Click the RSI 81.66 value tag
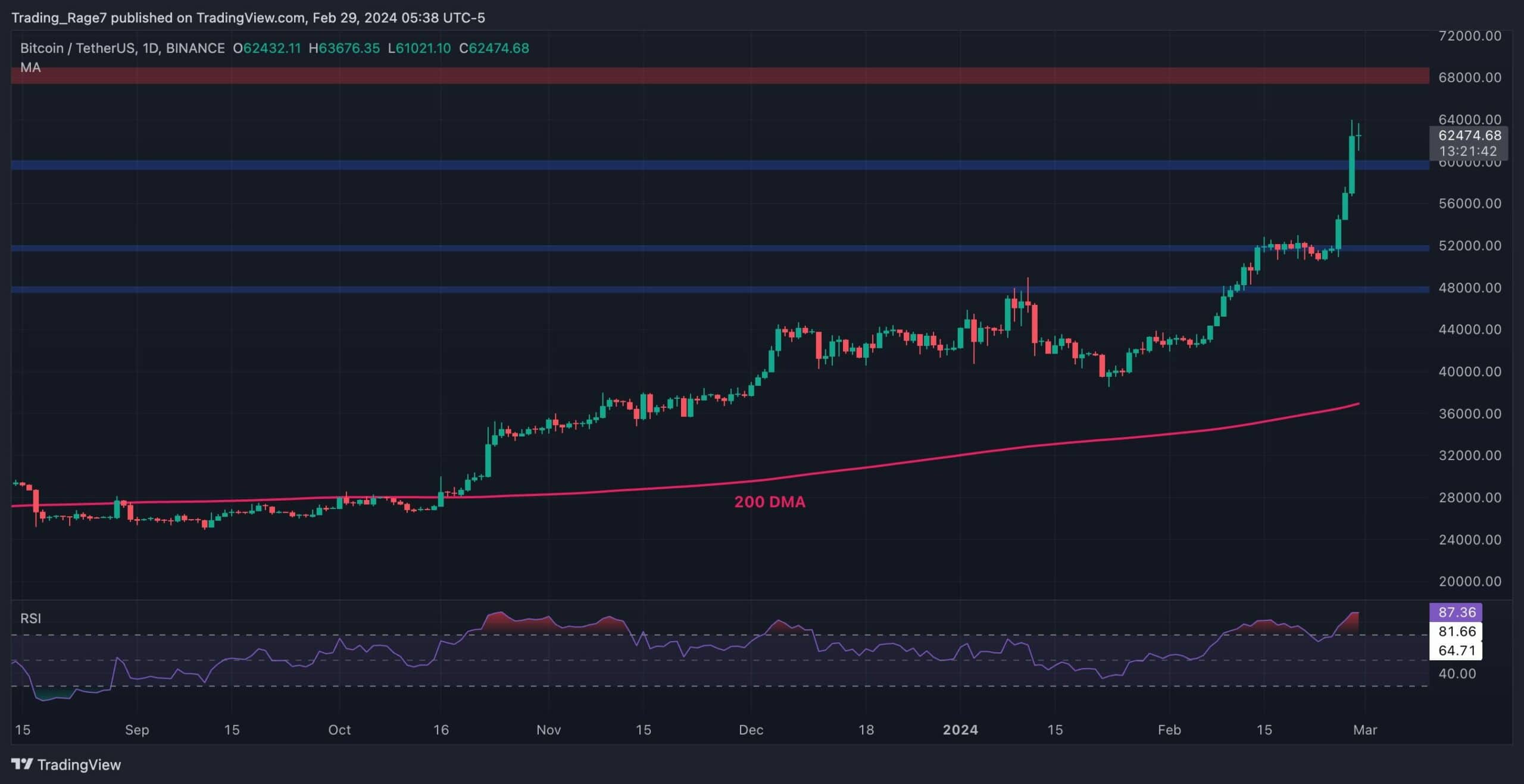Image resolution: width=1524 pixels, height=784 pixels. (x=1456, y=631)
